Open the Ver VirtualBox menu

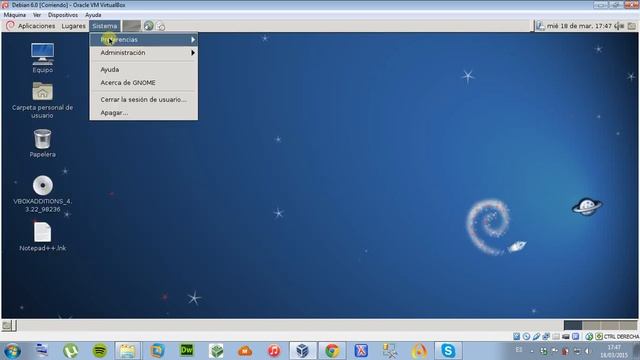[37, 15]
